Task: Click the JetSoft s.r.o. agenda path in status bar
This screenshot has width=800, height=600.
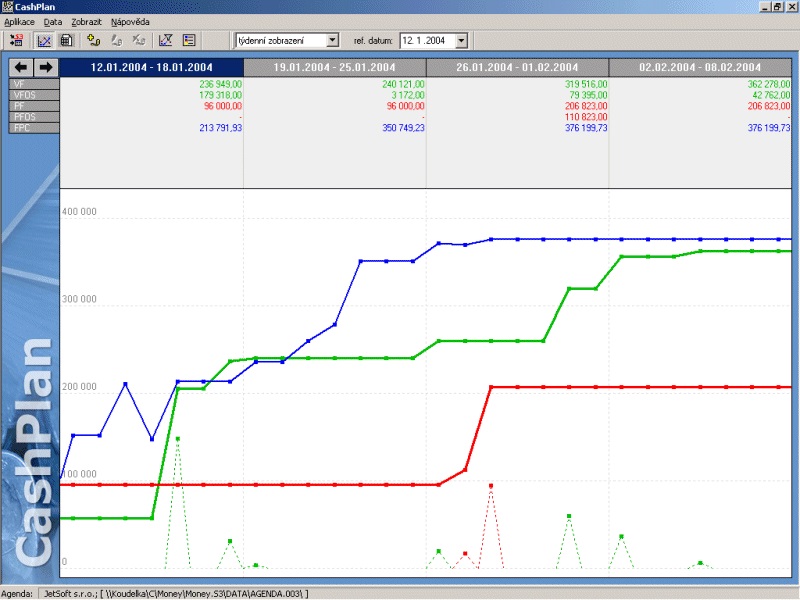Action: coord(176,594)
